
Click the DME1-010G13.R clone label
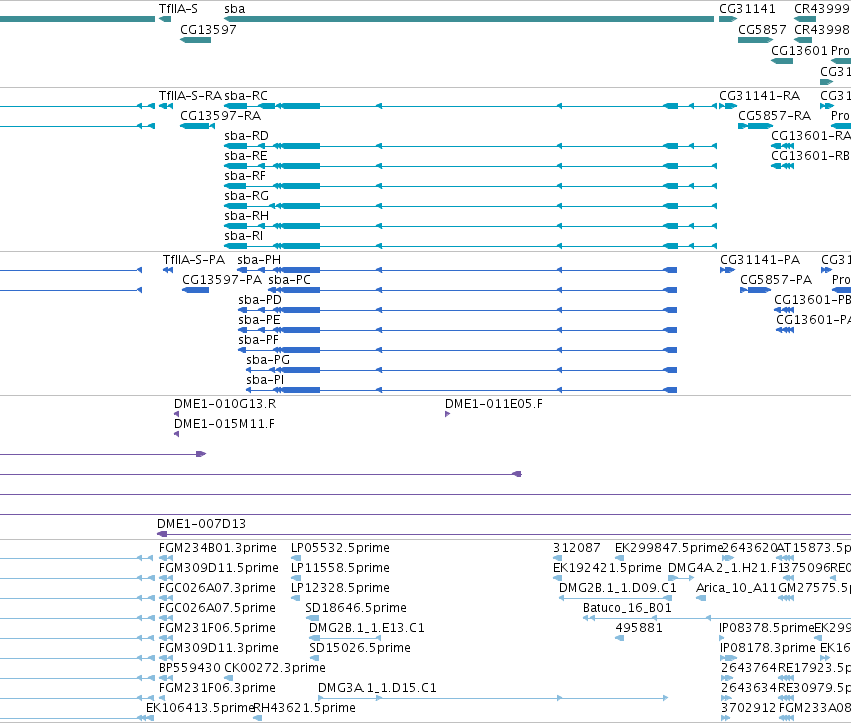[x=225, y=404]
